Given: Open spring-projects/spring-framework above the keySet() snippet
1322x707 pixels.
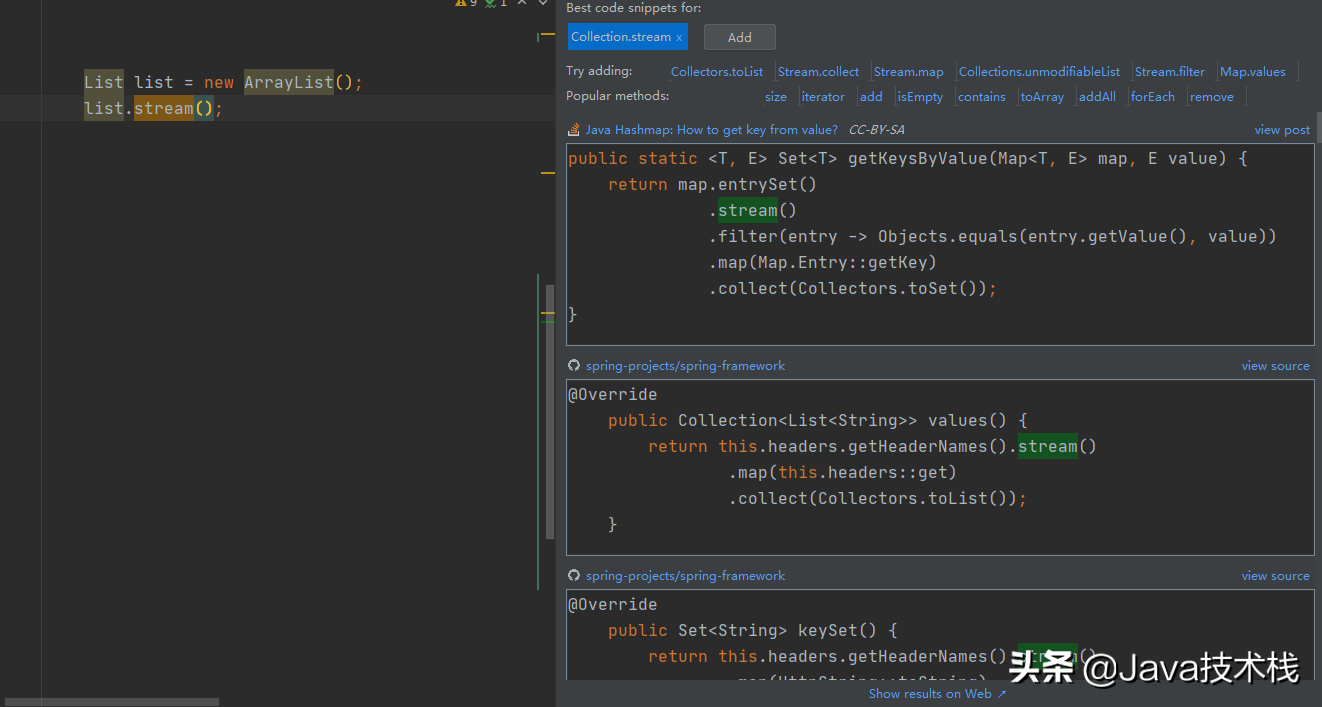Looking at the screenshot, I should coord(685,576).
